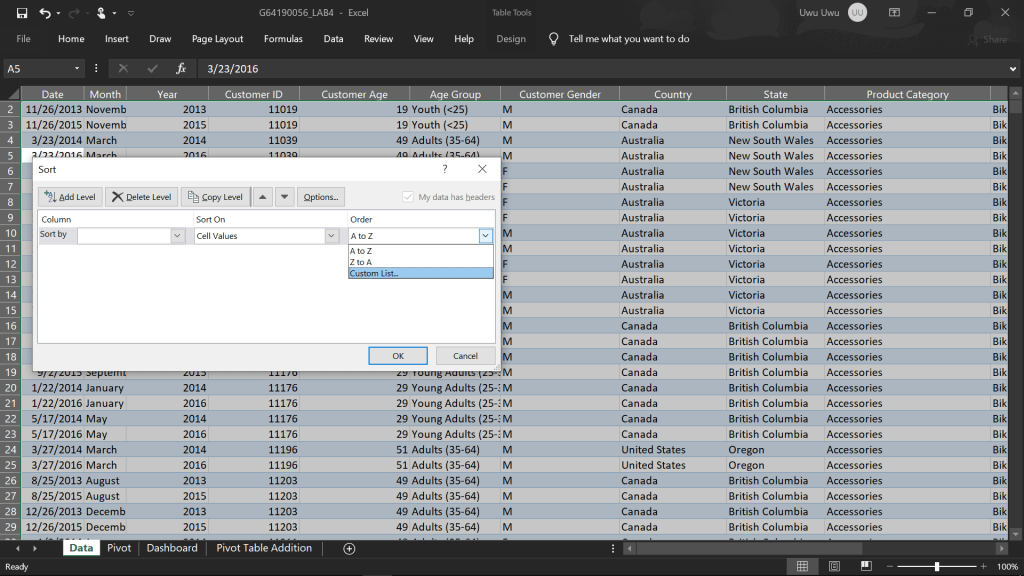Screen dimensions: 1024x576
Task: Choose Custom List from Order options
Action: tap(374, 274)
